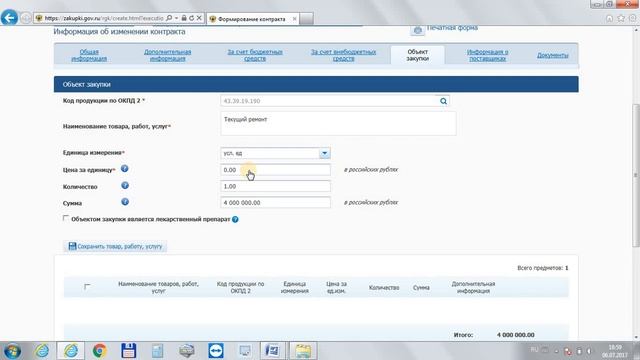Click the lock security icon in address bar
This screenshot has height=360, width=640.
184,18
